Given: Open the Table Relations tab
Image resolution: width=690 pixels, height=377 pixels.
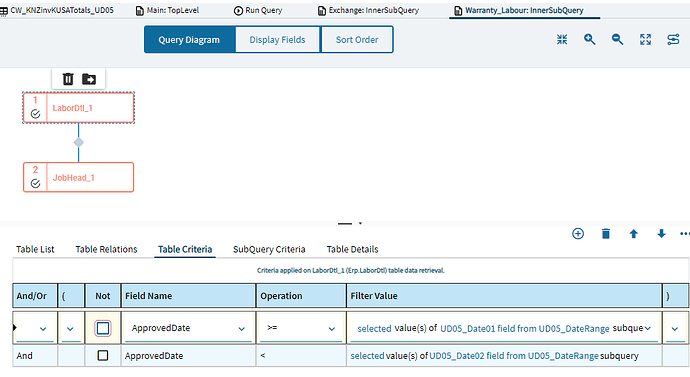Looking at the screenshot, I should tap(106, 249).
